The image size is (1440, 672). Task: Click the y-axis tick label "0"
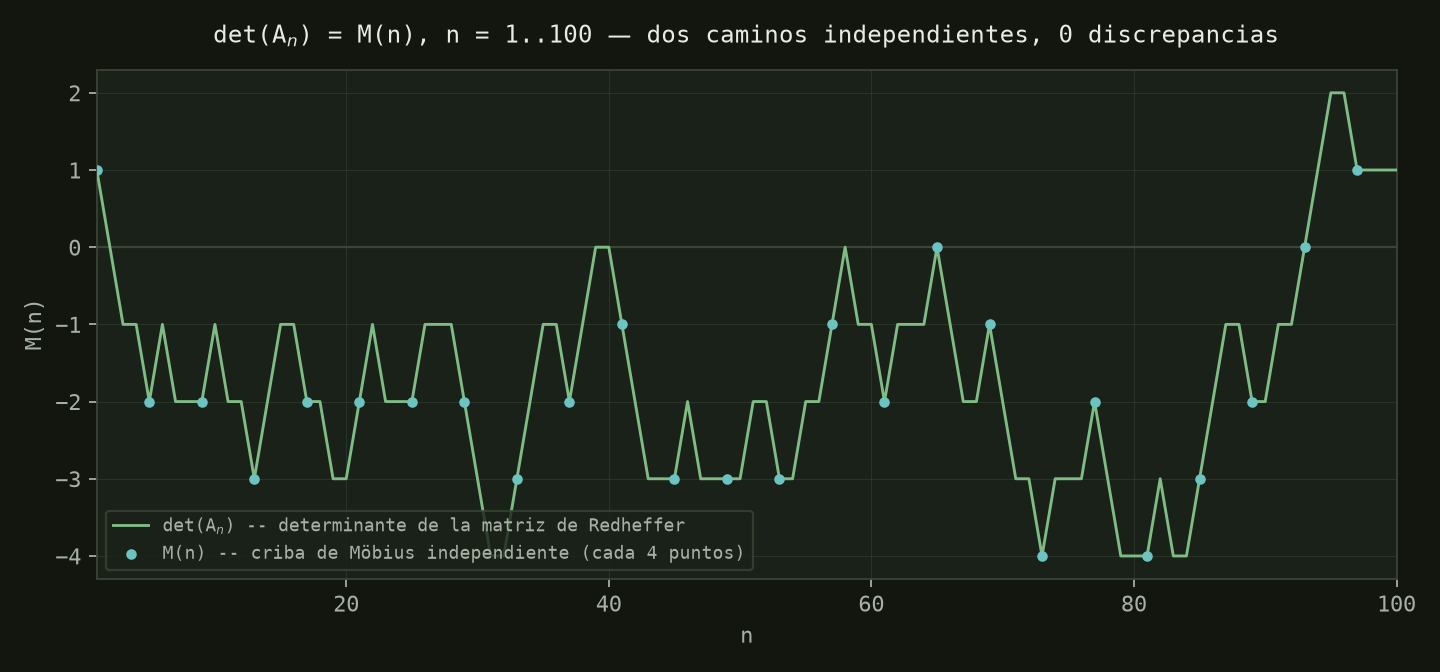point(76,247)
